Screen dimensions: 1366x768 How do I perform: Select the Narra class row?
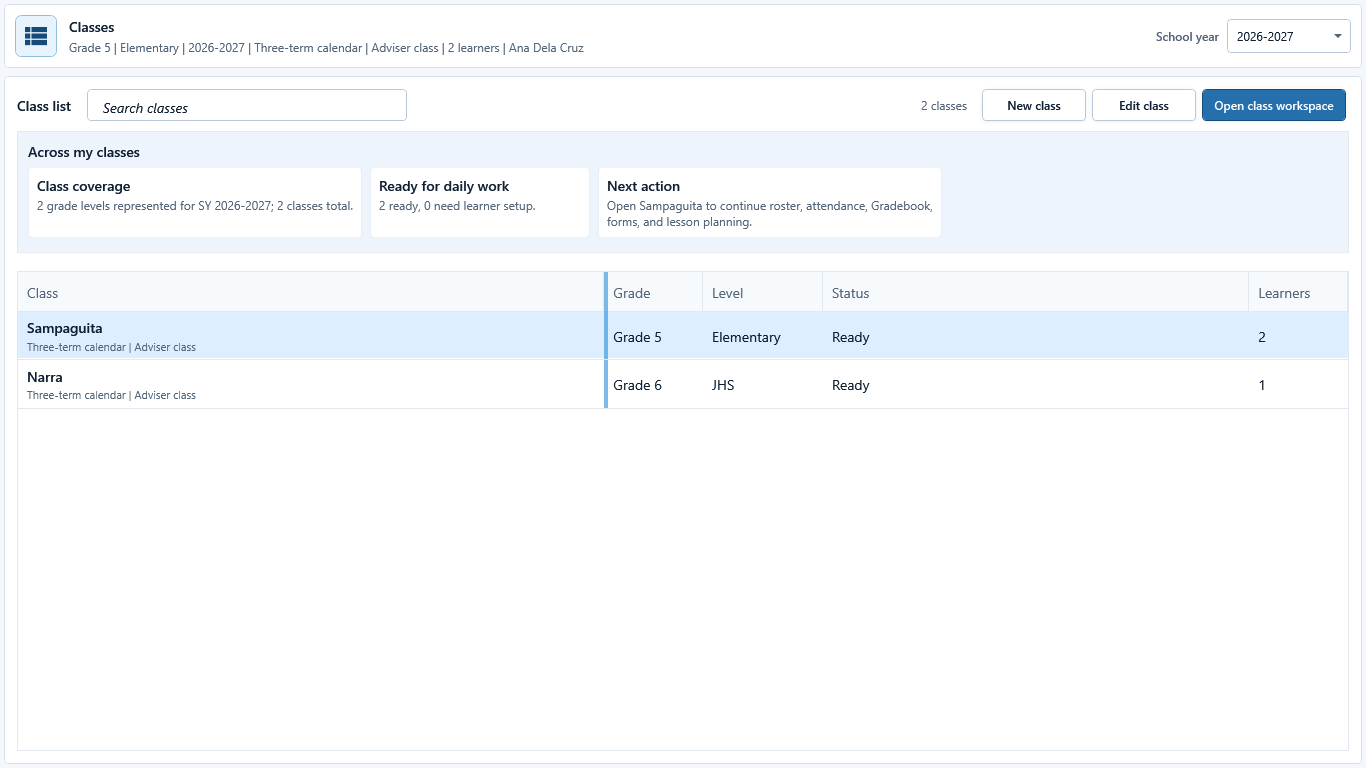[x=683, y=385]
